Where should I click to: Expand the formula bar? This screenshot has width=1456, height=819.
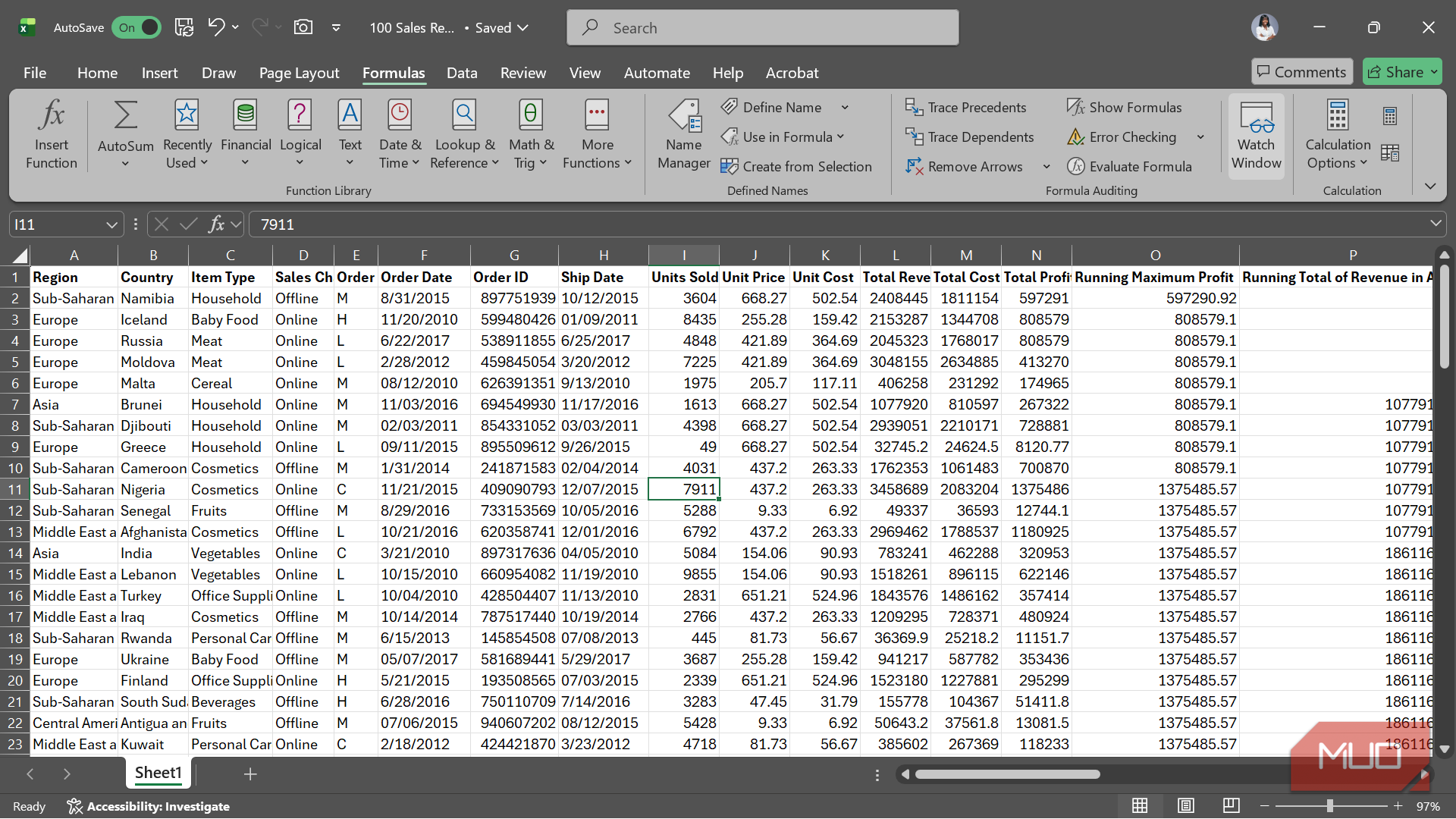[1436, 223]
